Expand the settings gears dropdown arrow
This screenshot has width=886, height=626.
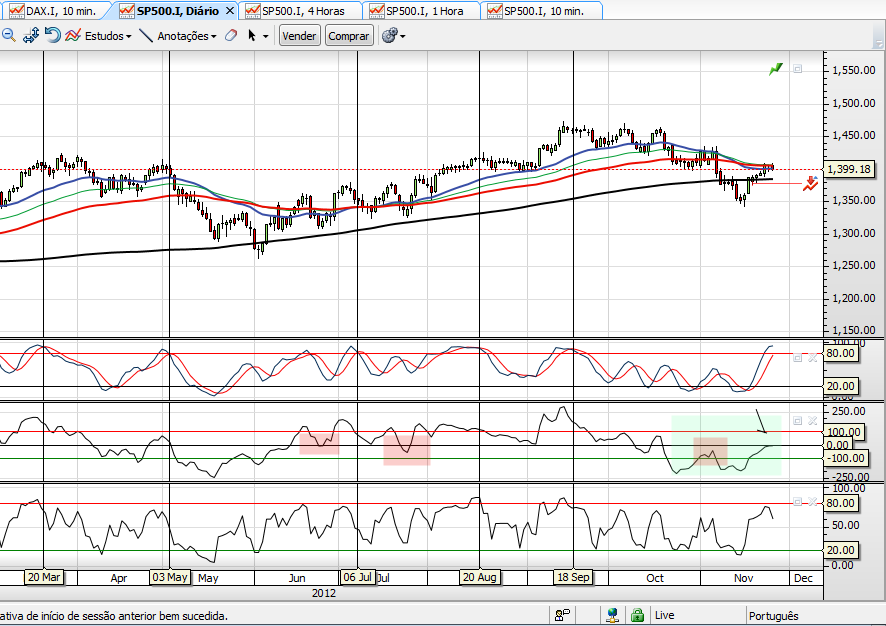click(x=402, y=37)
